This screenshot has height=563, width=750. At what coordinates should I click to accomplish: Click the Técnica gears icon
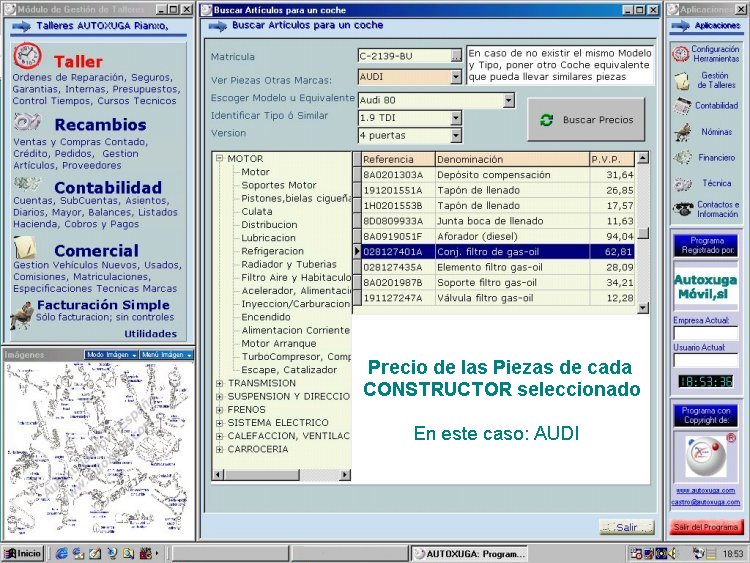click(x=683, y=184)
